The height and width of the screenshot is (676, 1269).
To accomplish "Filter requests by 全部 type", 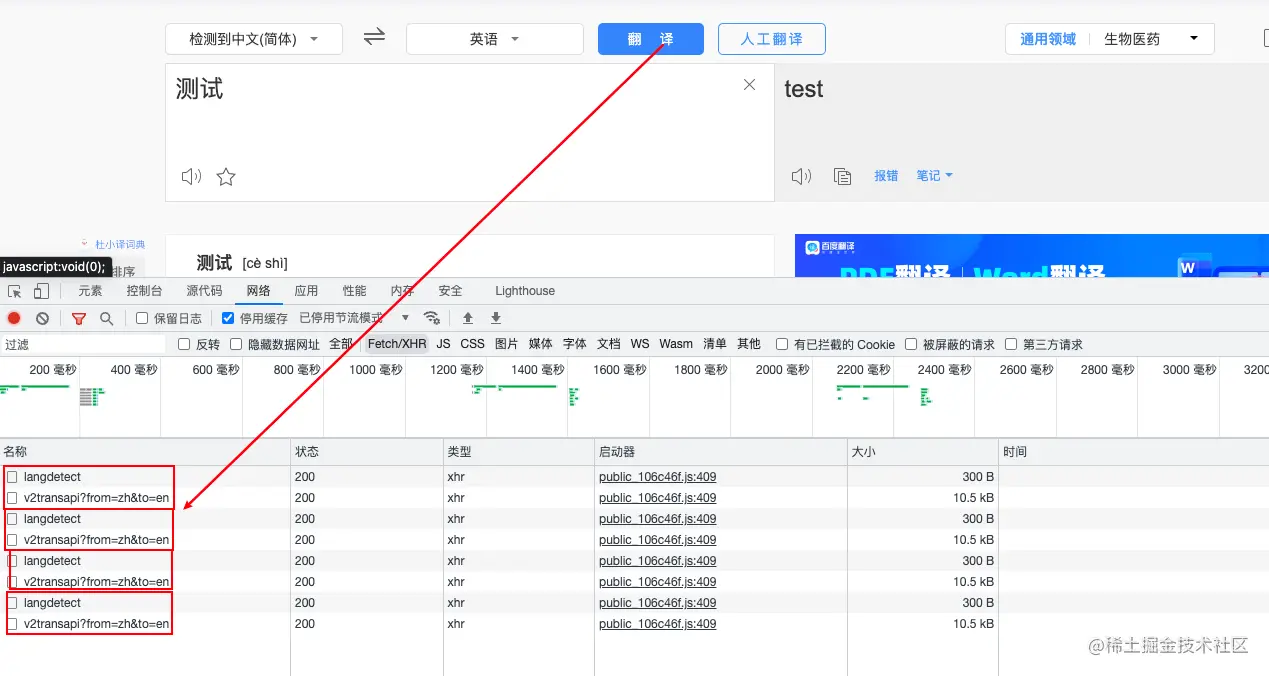I will pyautogui.click(x=341, y=344).
